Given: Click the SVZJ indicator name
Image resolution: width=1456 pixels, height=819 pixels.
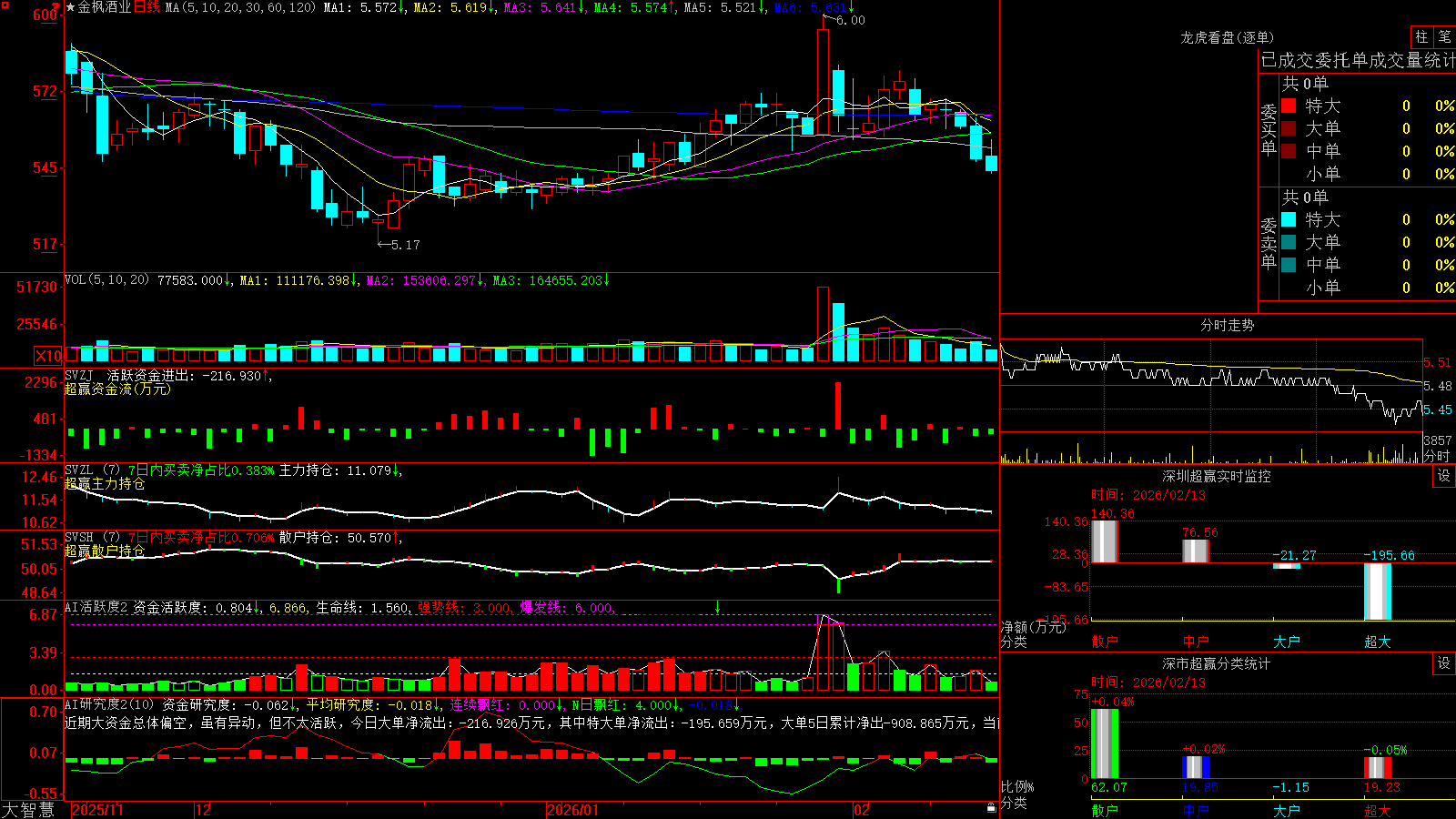Looking at the screenshot, I should point(79,375).
